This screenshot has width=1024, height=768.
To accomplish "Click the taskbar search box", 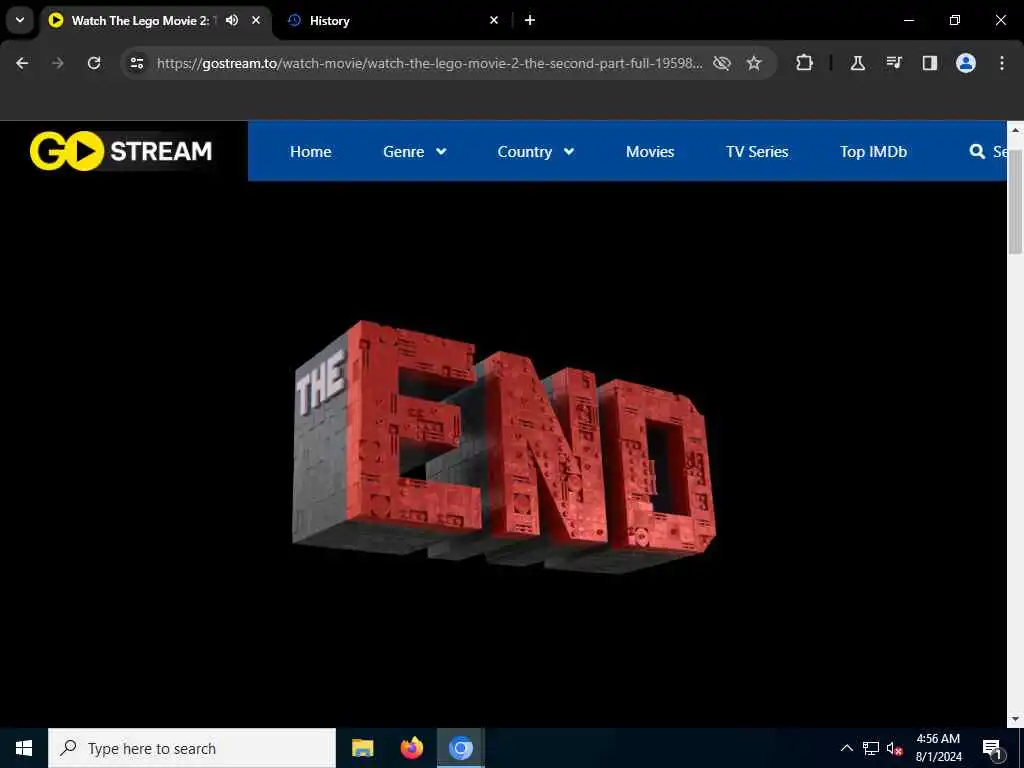I will tap(192, 748).
